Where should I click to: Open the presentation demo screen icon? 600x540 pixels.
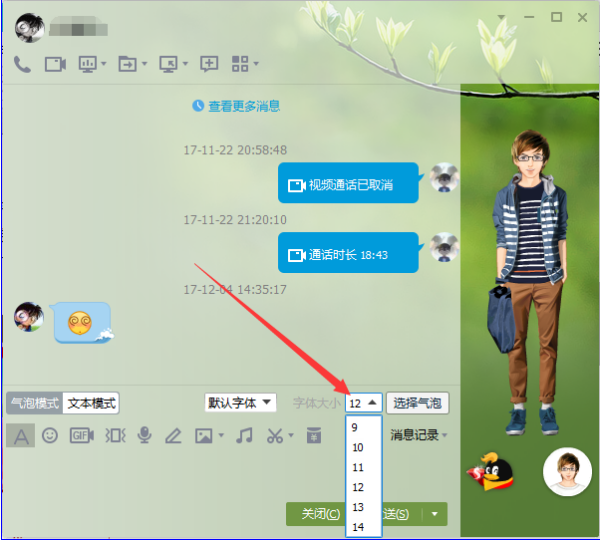point(88,64)
